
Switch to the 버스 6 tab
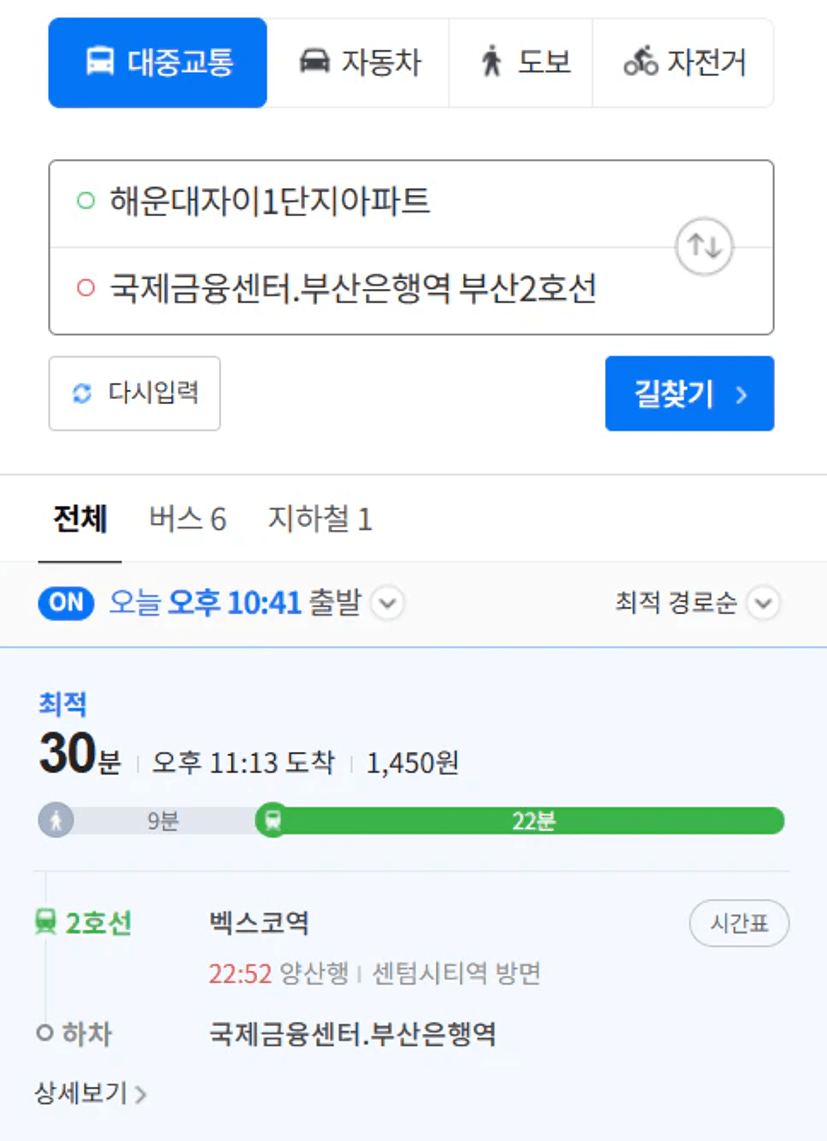coord(188,520)
